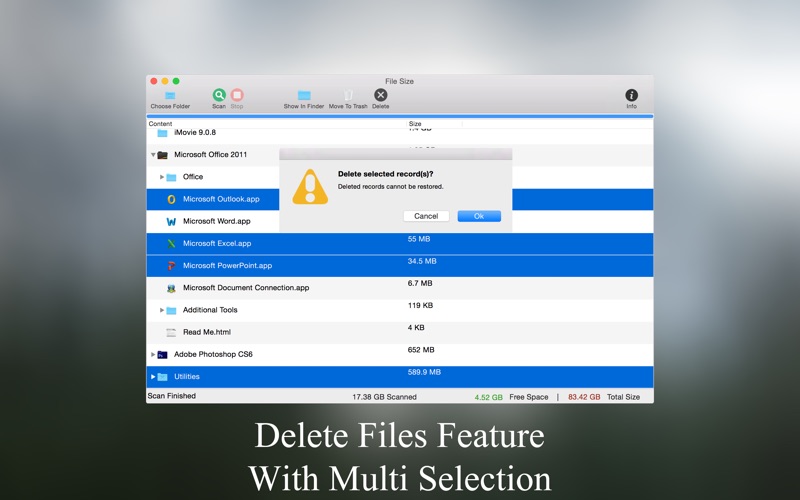Click the Office subfolder icon
This screenshot has height=500, width=800.
[171, 178]
